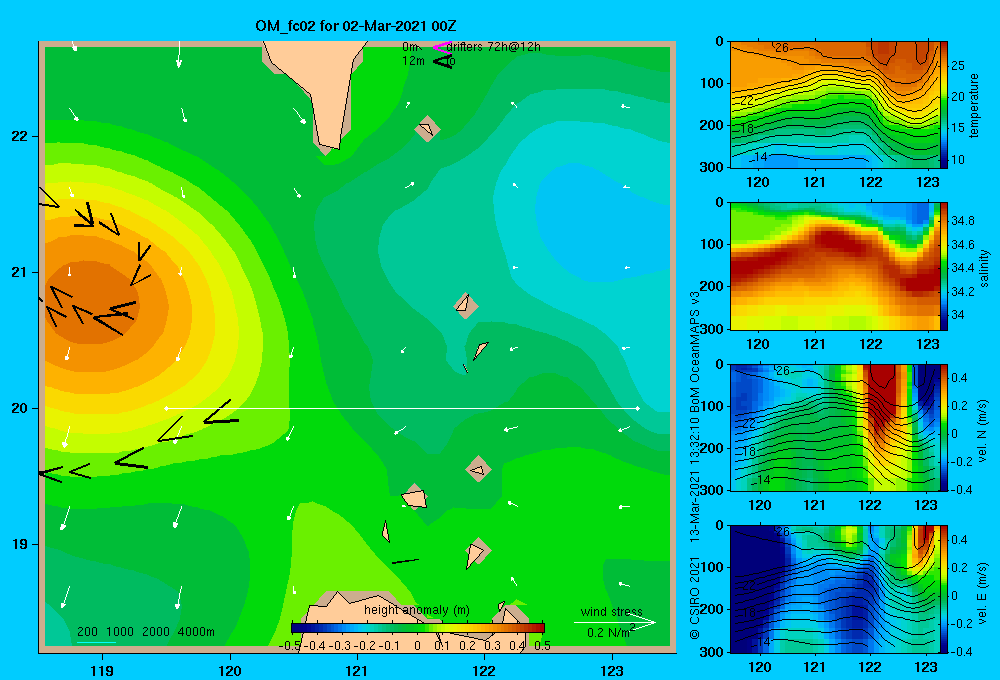This screenshot has height=680, width=1000.
Task: Click latitude tick '21' on main map
Action: 19,272
